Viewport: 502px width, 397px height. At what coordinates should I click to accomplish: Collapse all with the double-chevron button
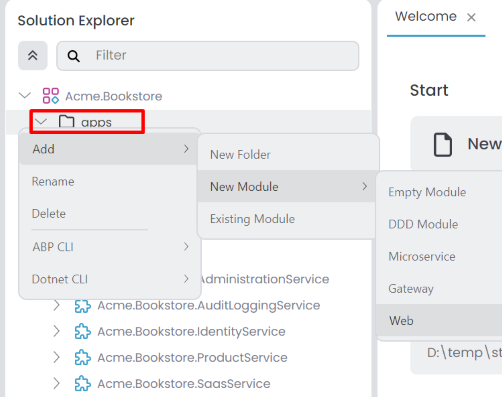pos(33,55)
